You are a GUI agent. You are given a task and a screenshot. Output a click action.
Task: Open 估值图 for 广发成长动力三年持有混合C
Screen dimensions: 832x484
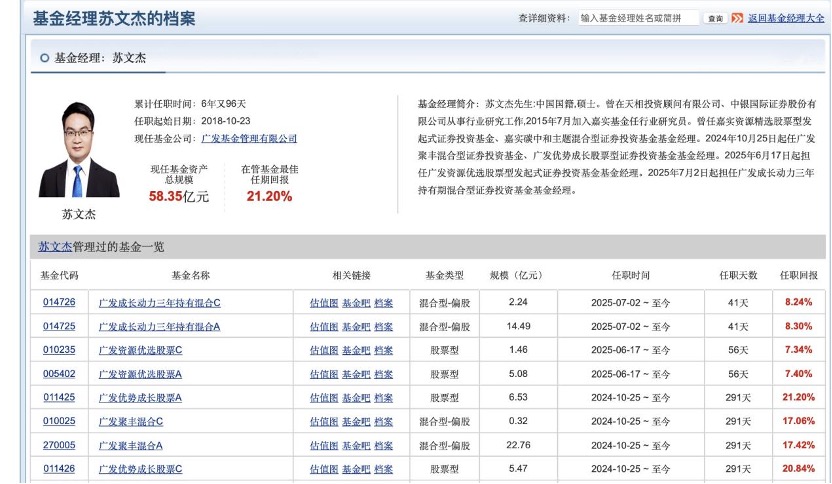click(323, 302)
